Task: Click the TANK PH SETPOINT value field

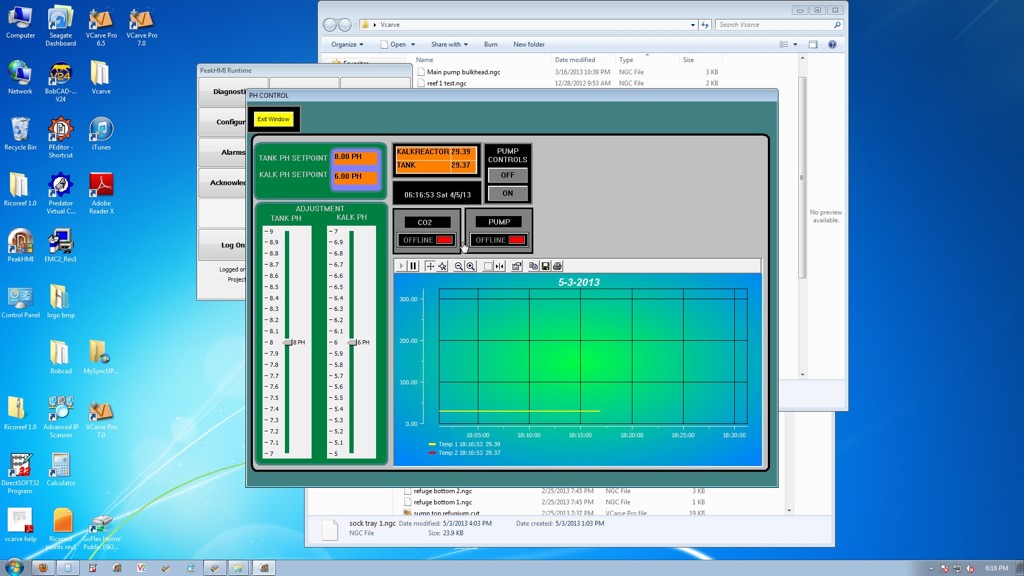Action: click(x=355, y=157)
